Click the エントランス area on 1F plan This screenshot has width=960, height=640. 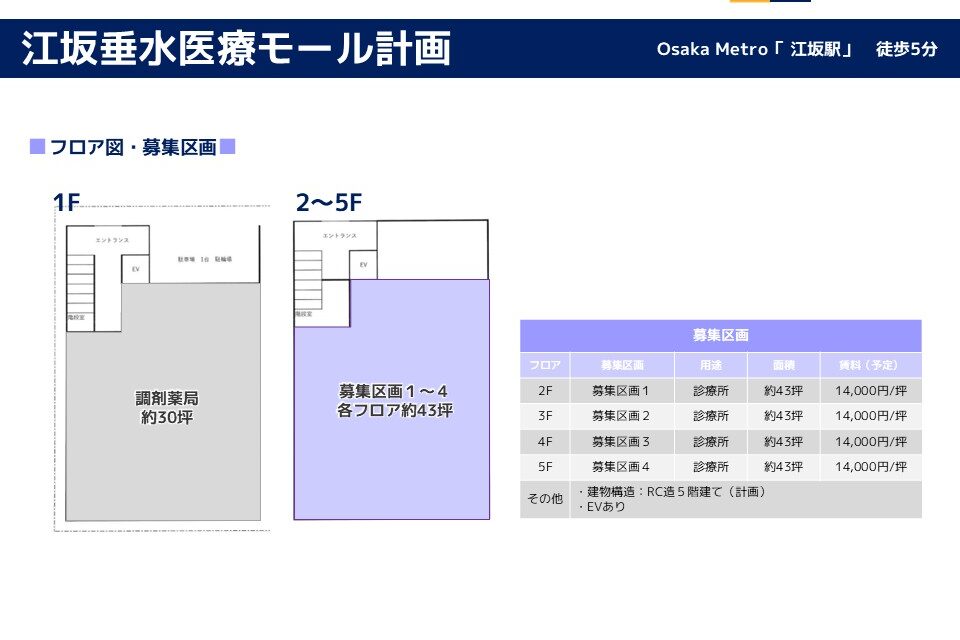tap(112, 240)
